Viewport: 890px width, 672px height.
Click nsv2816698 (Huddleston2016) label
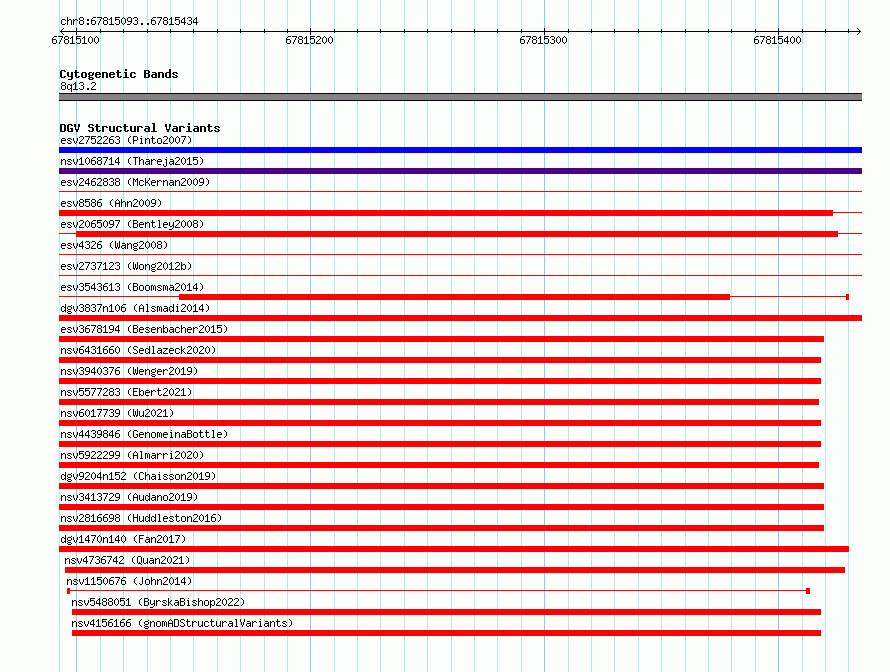141,518
